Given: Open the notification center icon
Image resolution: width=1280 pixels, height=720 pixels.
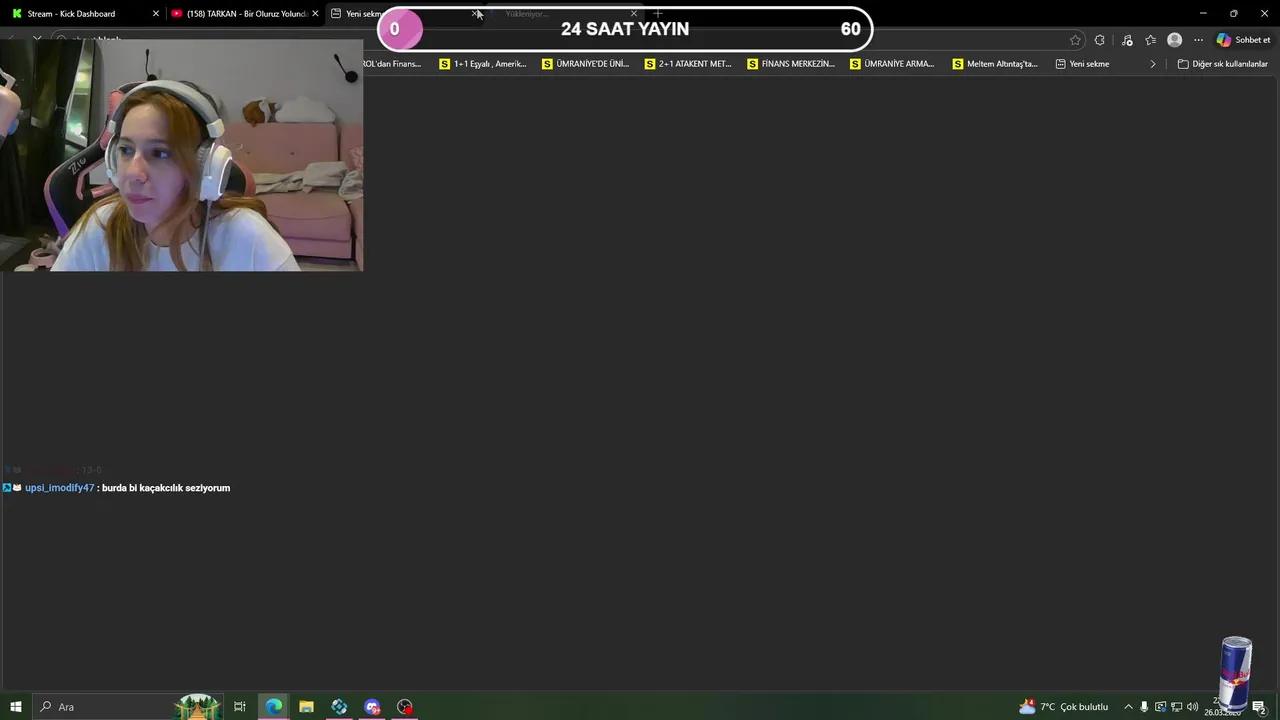Looking at the screenshot, I should click(1259, 707).
